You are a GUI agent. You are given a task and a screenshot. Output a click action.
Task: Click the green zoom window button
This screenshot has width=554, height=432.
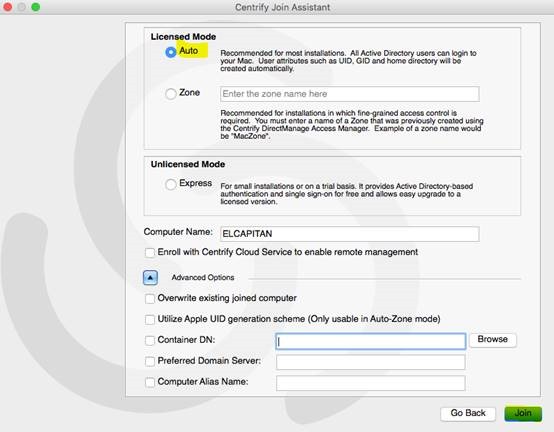click(x=36, y=7)
